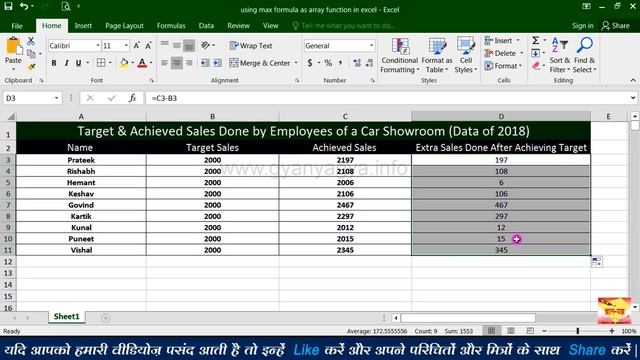The image size is (640, 360).
Task: Open Conditional Formatting
Action: click(400, 56)
